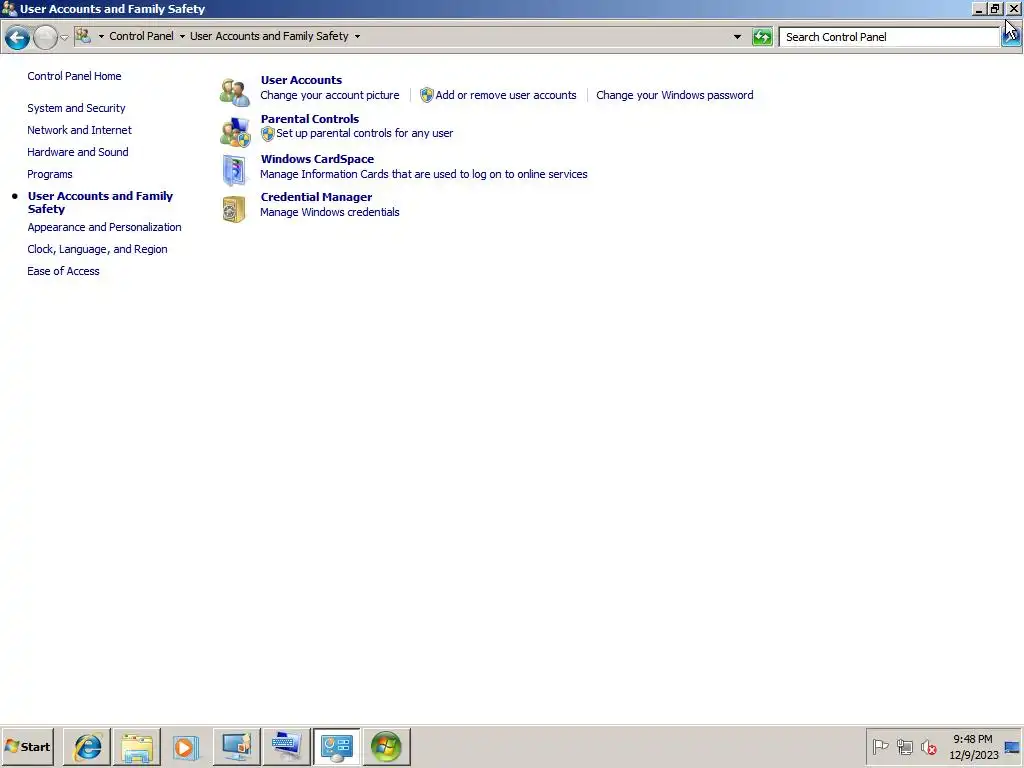Screen dimensions: 1024x768
Task: Click User Accounts and Family Safety breadcrumb
Action: [x=269, y=36]
